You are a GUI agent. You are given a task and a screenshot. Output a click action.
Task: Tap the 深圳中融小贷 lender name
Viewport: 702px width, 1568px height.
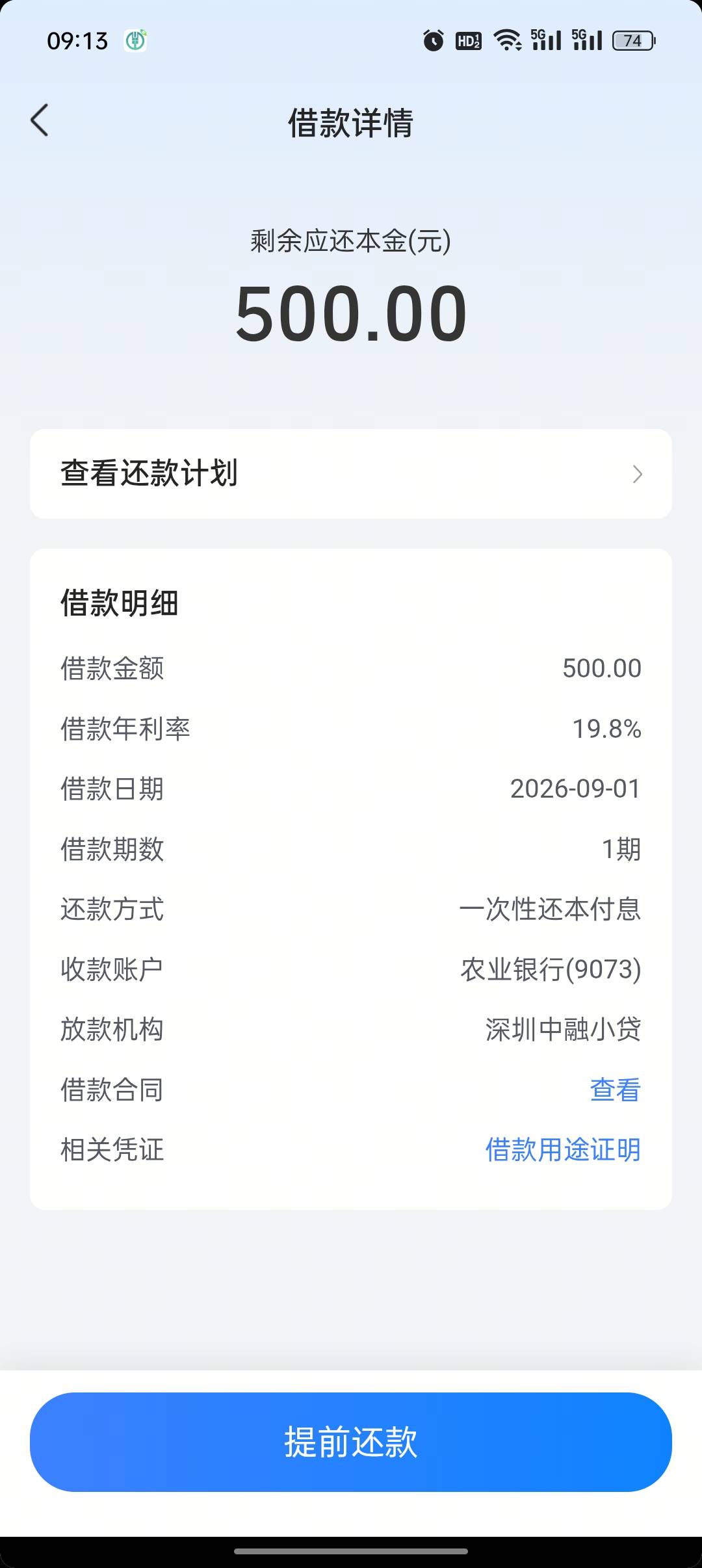coord(563,1029)
